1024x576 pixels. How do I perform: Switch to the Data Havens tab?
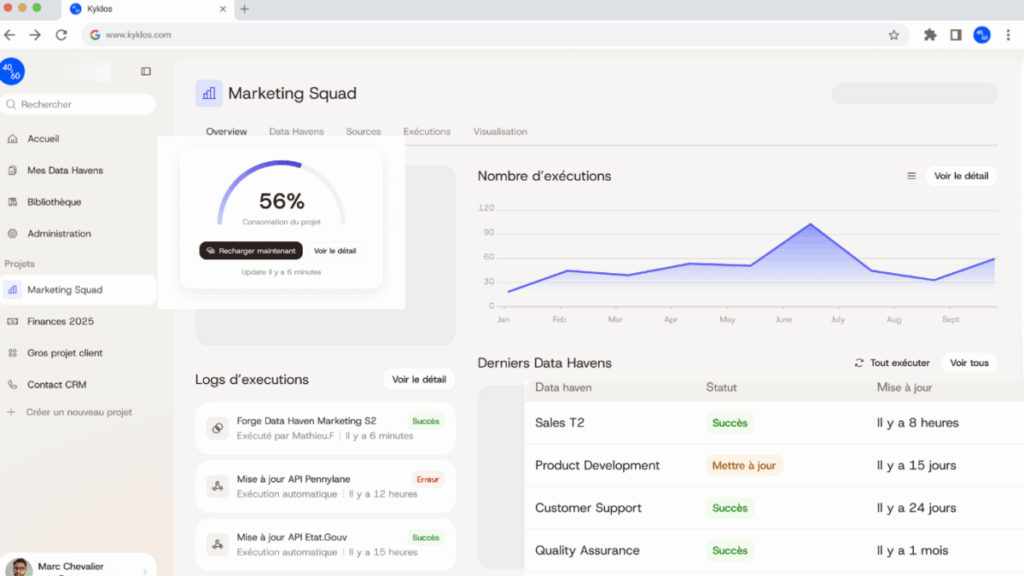[x=296, y=132]
